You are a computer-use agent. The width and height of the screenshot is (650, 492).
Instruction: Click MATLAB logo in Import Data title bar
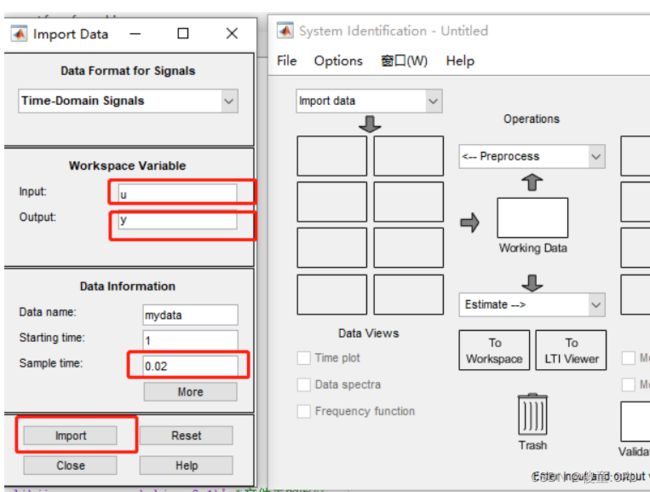(19, 34)
